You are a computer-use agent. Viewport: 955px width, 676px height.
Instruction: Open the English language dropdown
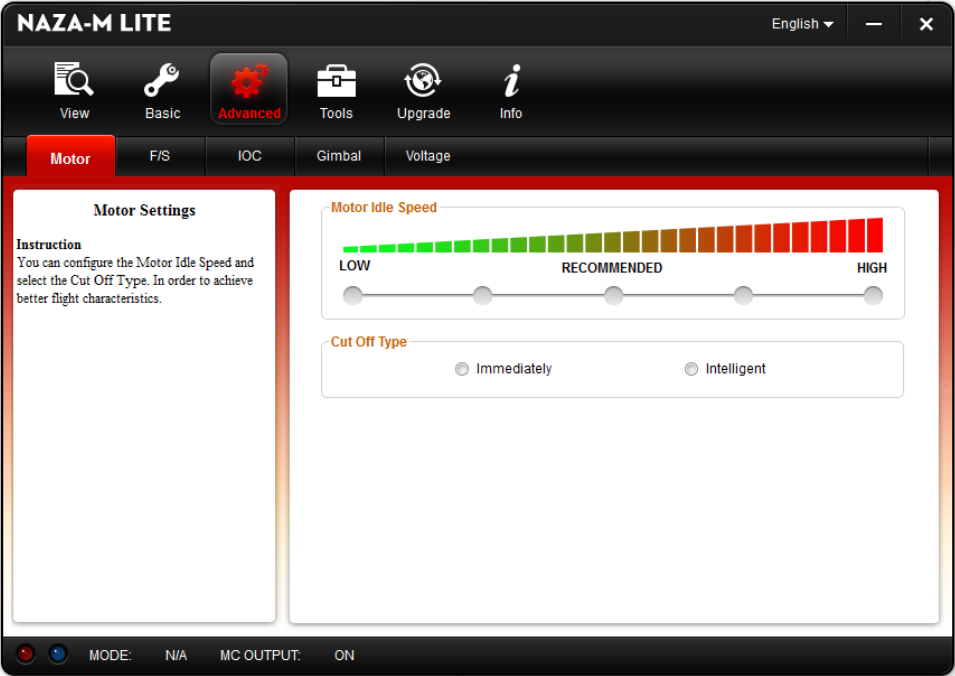(802, 24)
